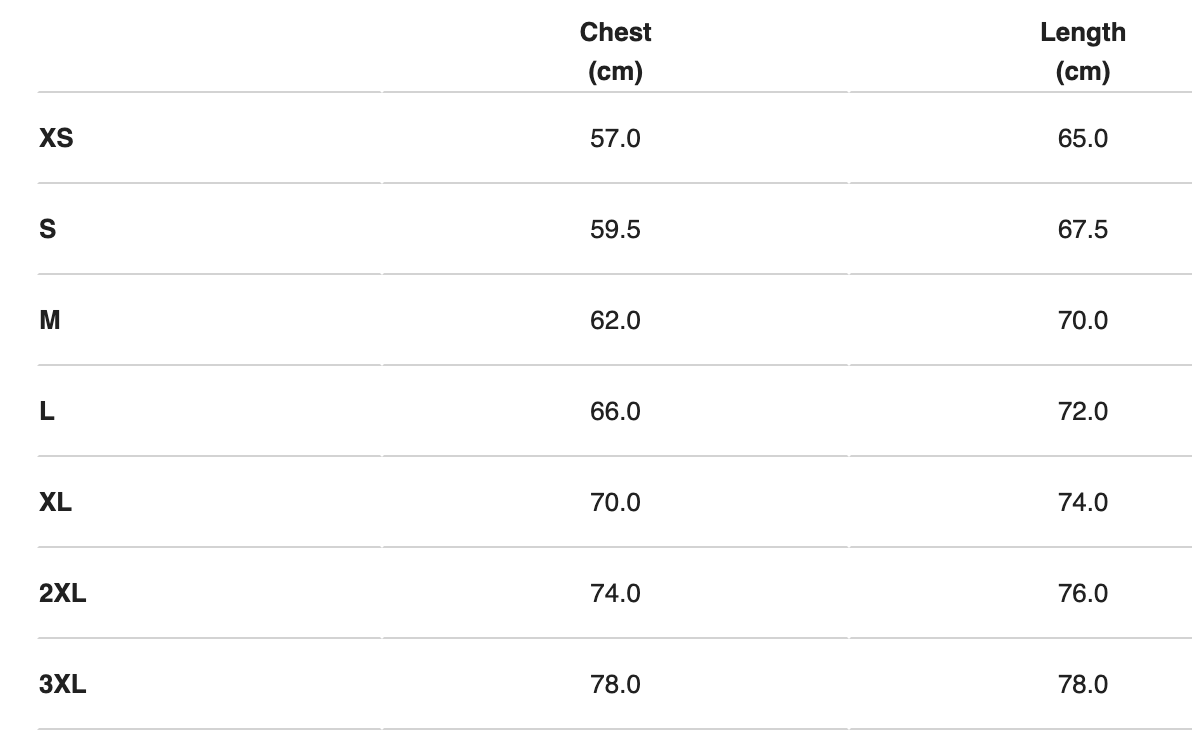The width and height of the screenshot is (1192, 731).
Task: Click the L length value 72.0
Action: 1083,411
